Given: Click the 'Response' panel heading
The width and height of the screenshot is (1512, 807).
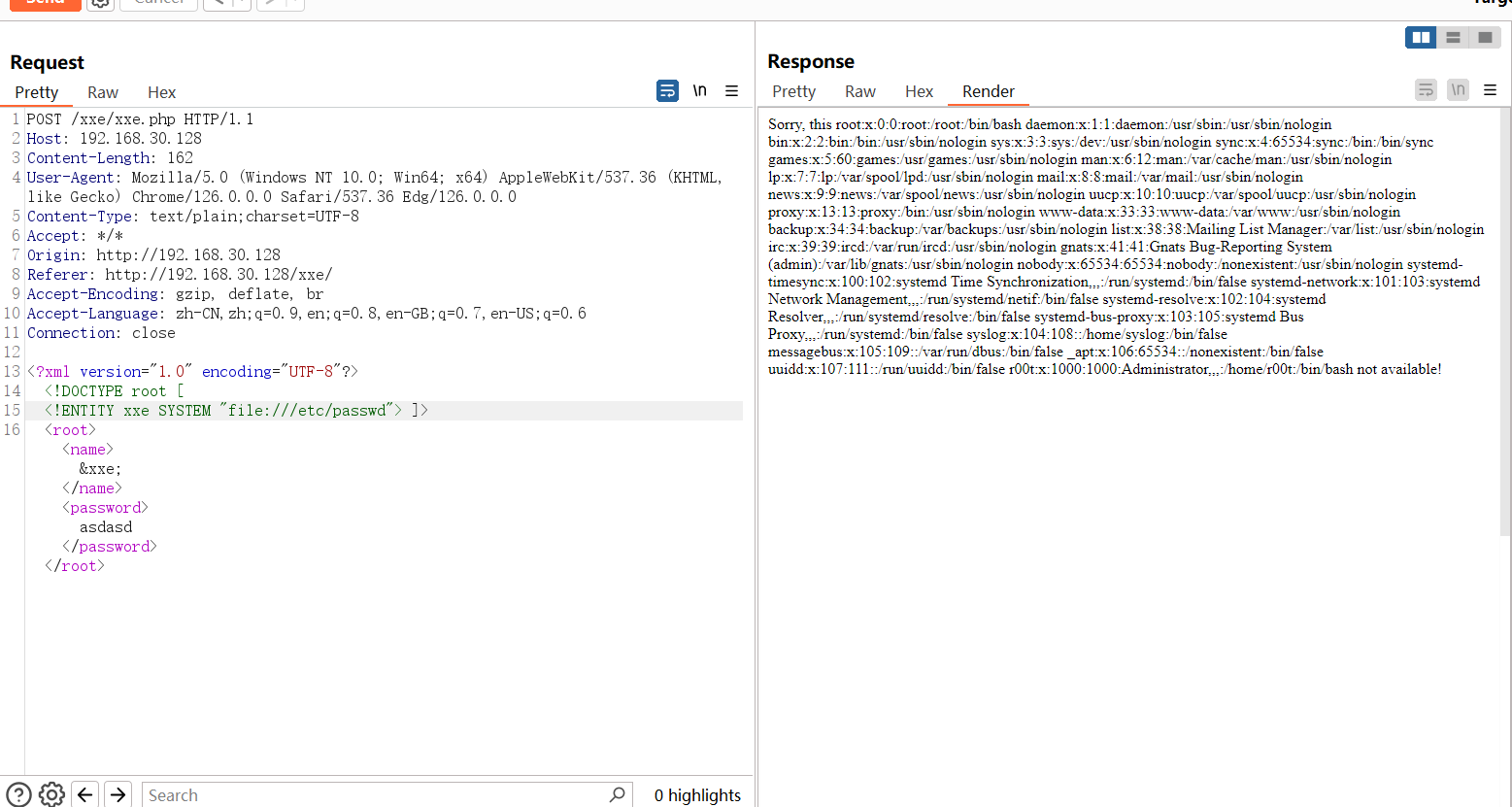Looking at the screenshot, I should point(811,61).
